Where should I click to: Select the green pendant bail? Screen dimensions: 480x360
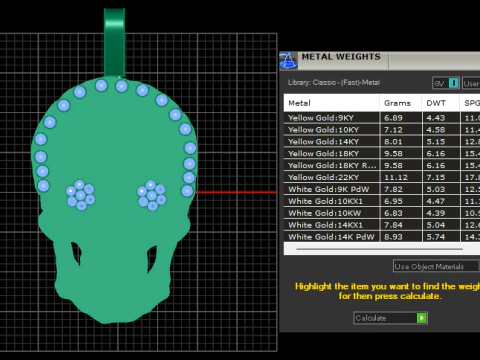tap(114, 43)
